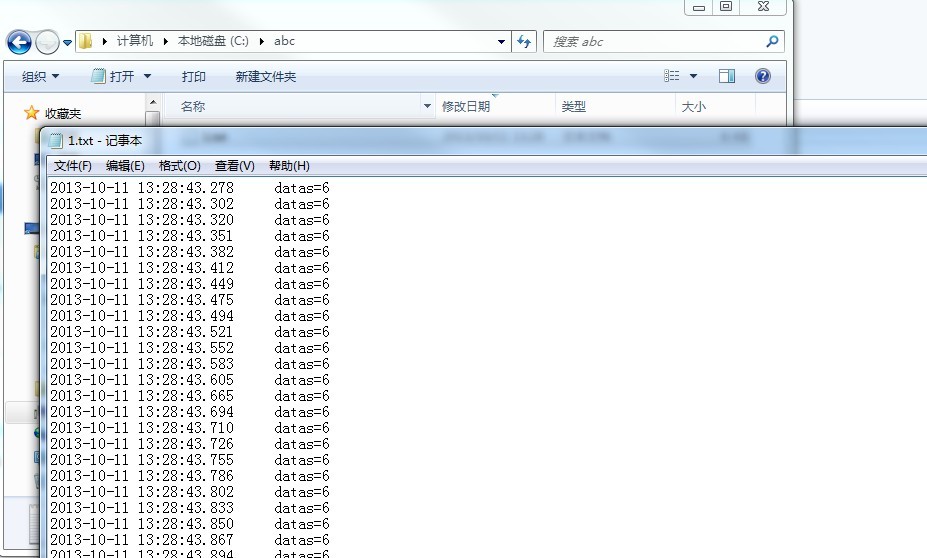Click inside the 搜索 abc search field

click(650, 42)
